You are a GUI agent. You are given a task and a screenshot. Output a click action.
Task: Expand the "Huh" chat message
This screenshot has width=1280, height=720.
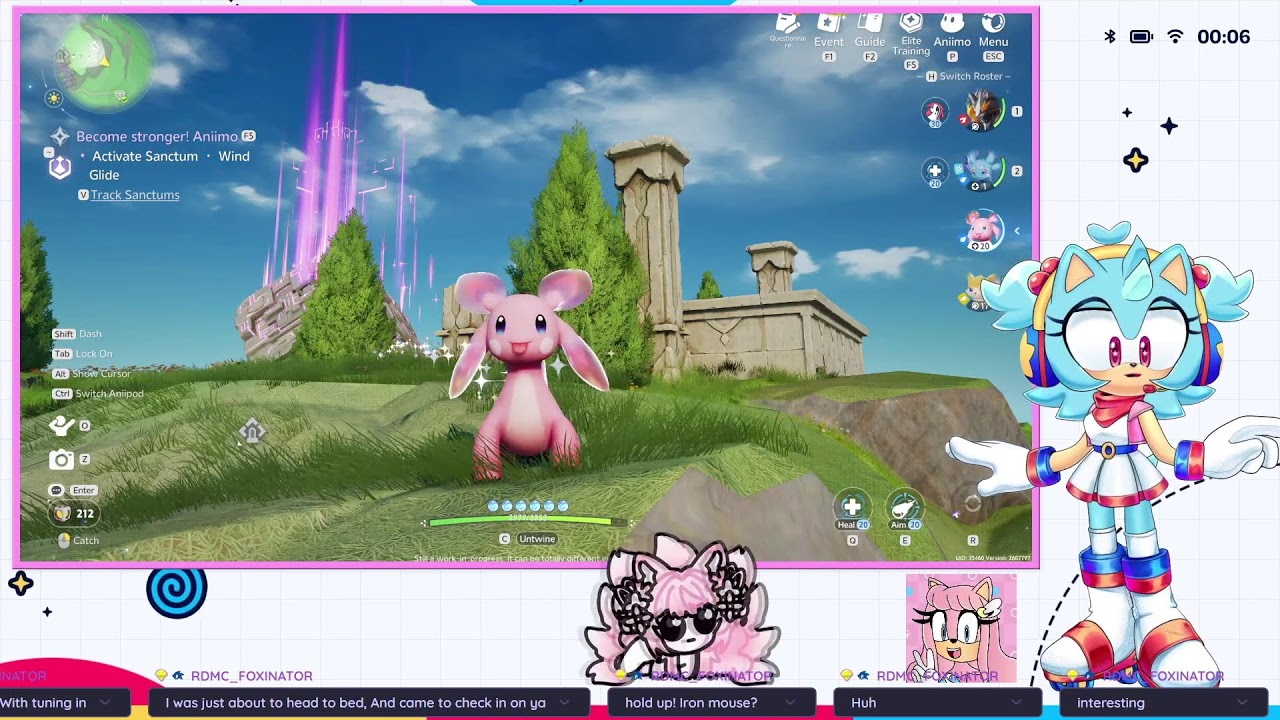[x=938, y=703]
